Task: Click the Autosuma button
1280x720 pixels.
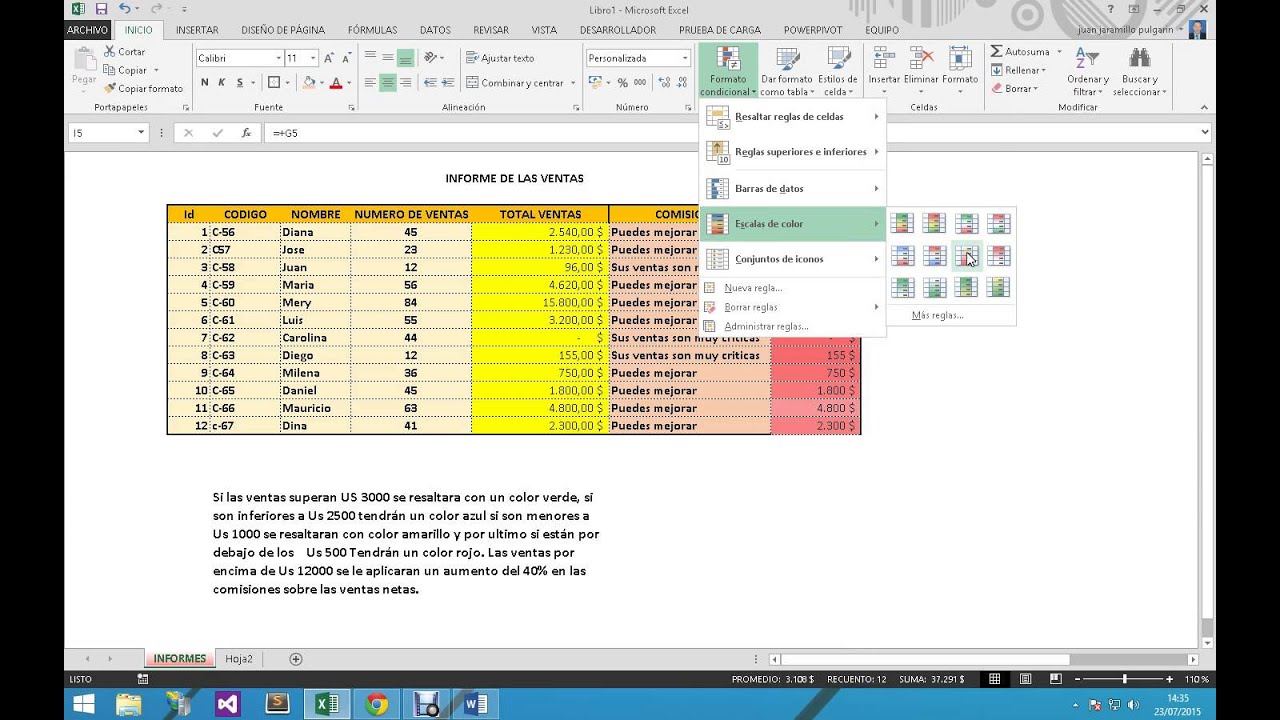Action: [1020, 51]
